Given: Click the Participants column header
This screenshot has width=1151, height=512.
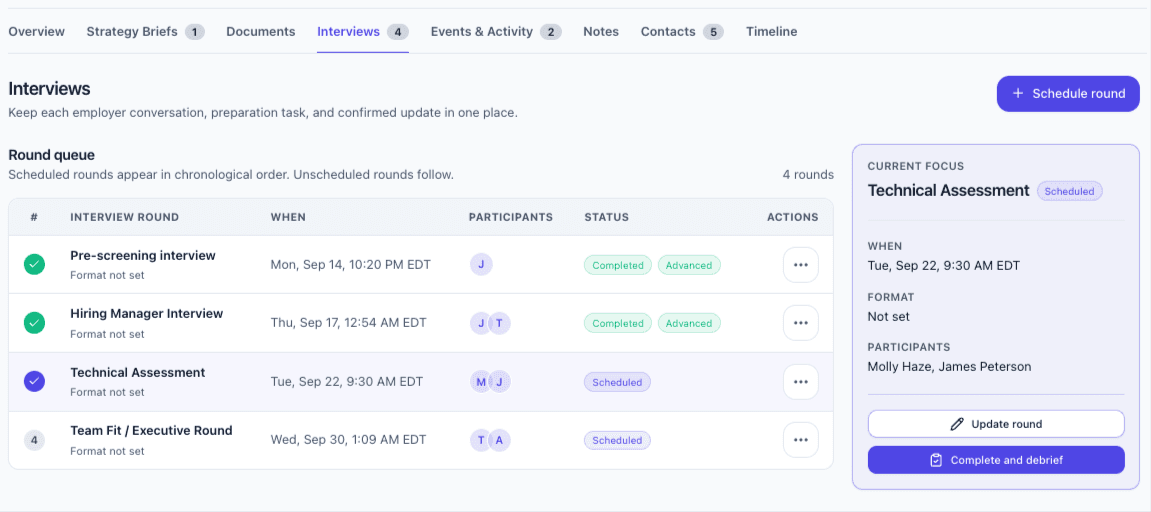Looking at the screenshot, I should (511, 217).
